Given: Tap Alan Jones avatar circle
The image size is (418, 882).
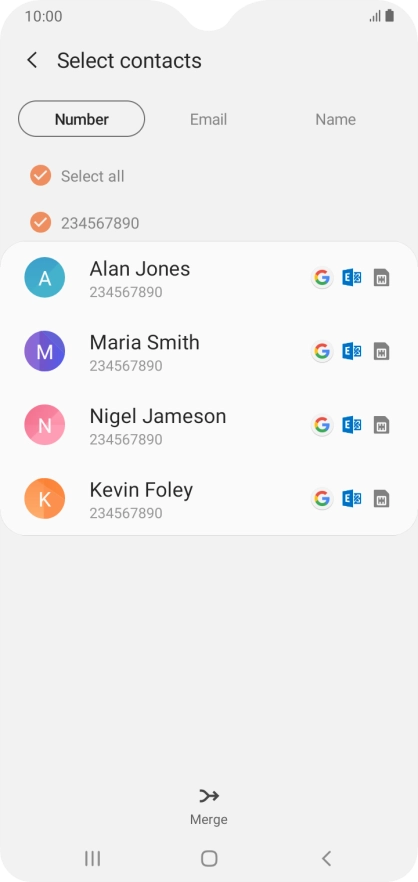Looking at the screenshot, I should tap(44, 278).
